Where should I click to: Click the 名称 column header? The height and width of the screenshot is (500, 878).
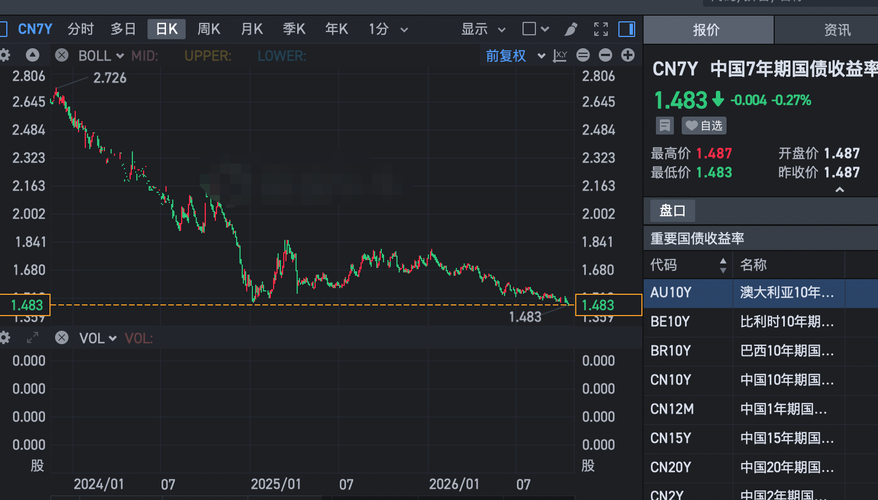753,265
